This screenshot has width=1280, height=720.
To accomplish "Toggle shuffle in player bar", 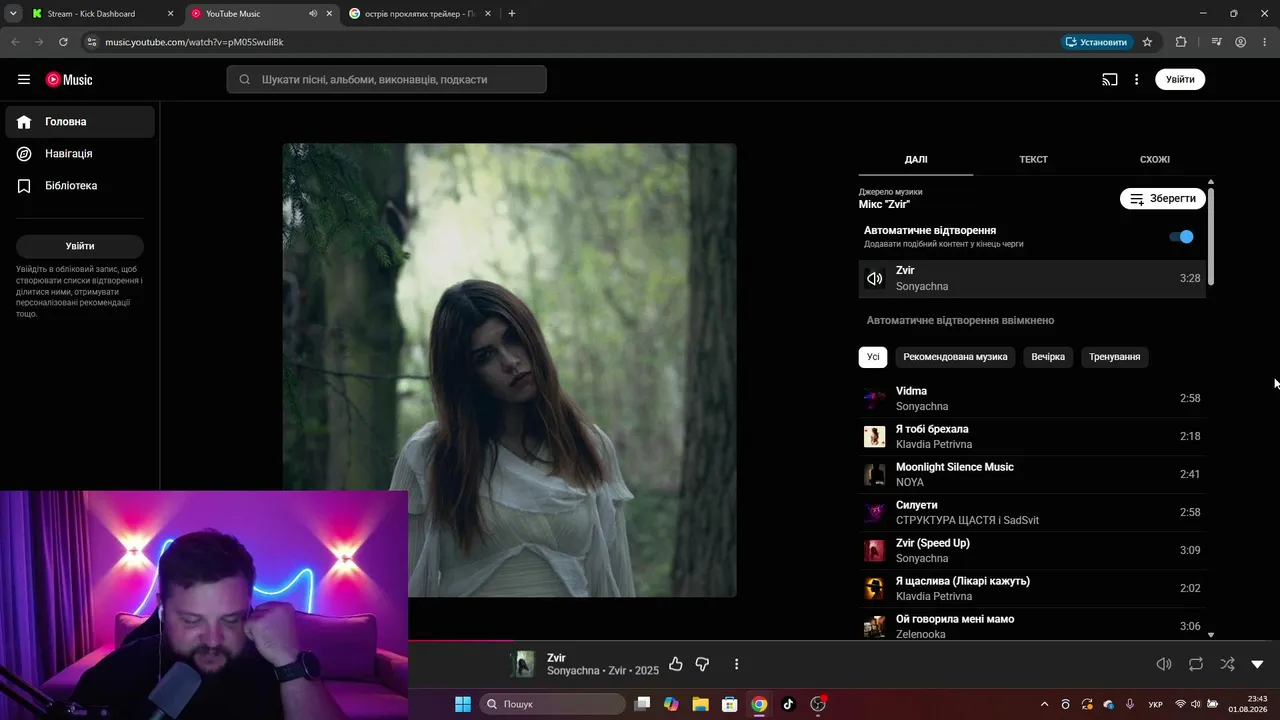I will point(1228,664).
